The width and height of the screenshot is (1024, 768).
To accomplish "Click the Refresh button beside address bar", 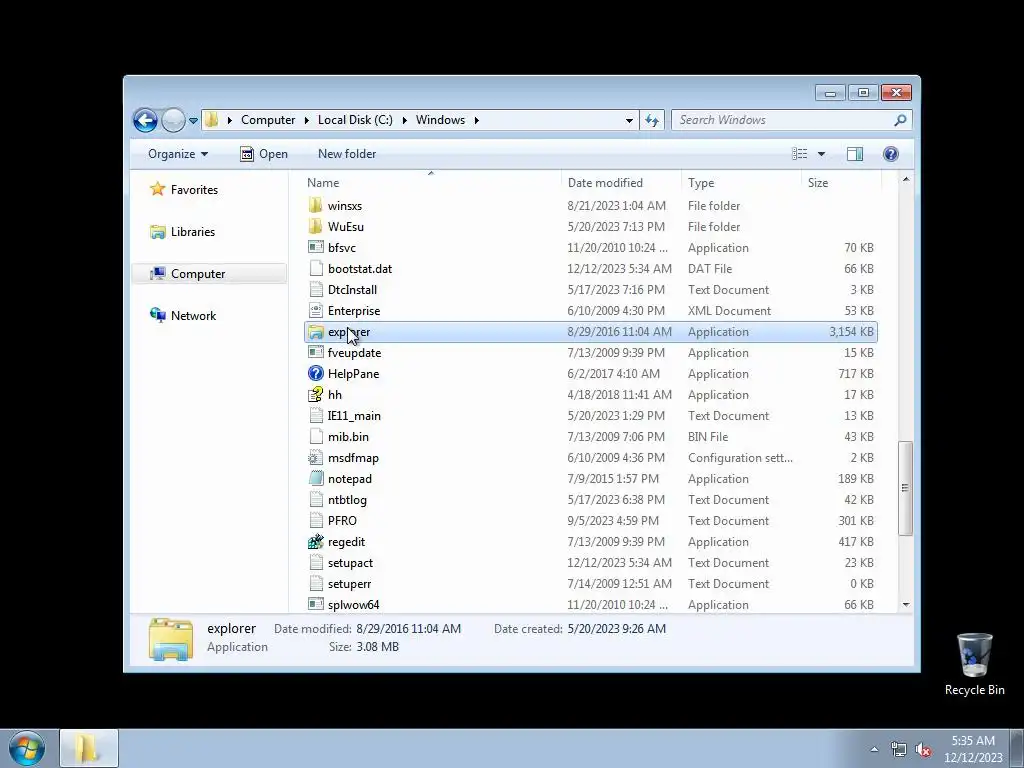I will (652, 120).
